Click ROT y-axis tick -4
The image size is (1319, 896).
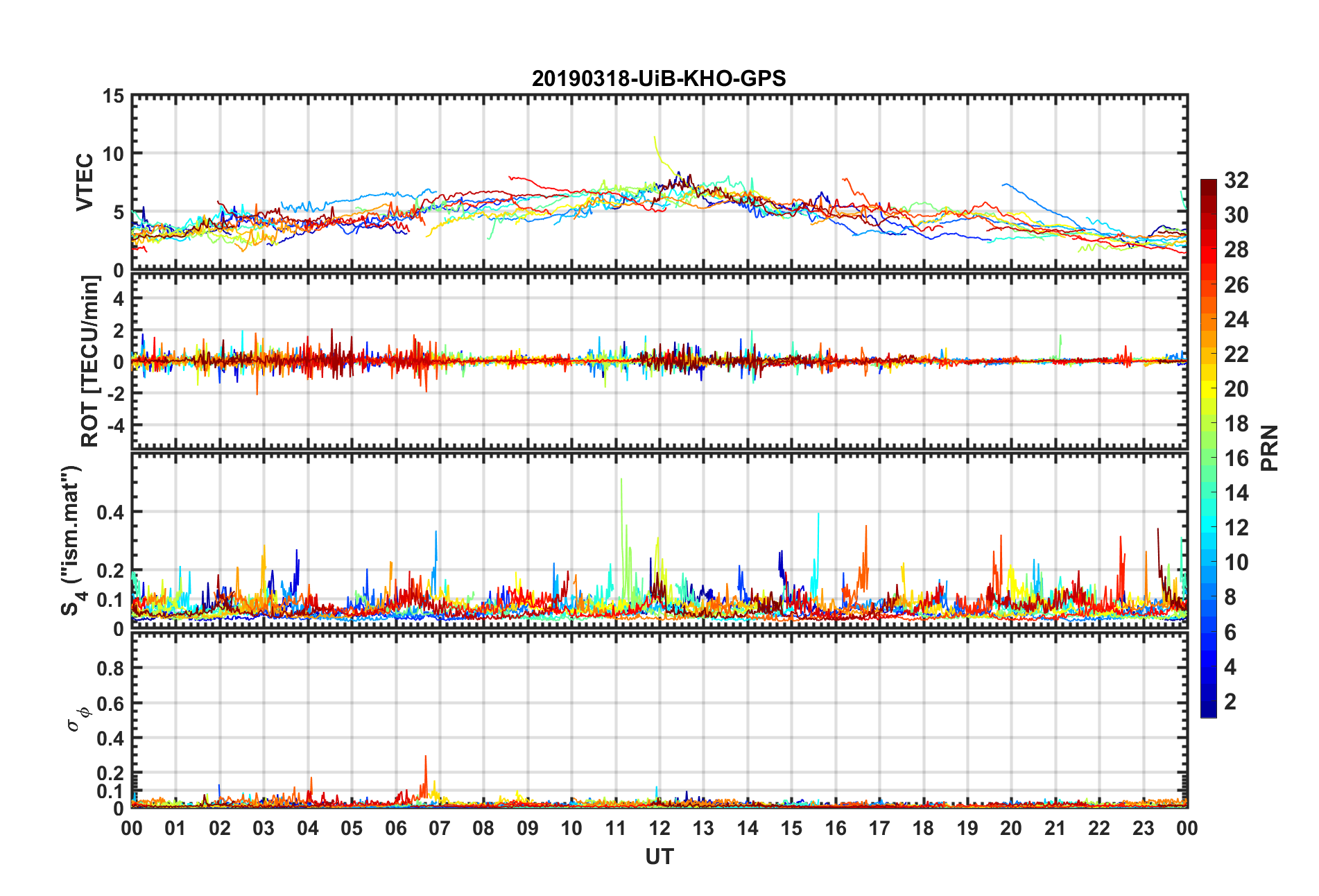click(x=117, y=425)
